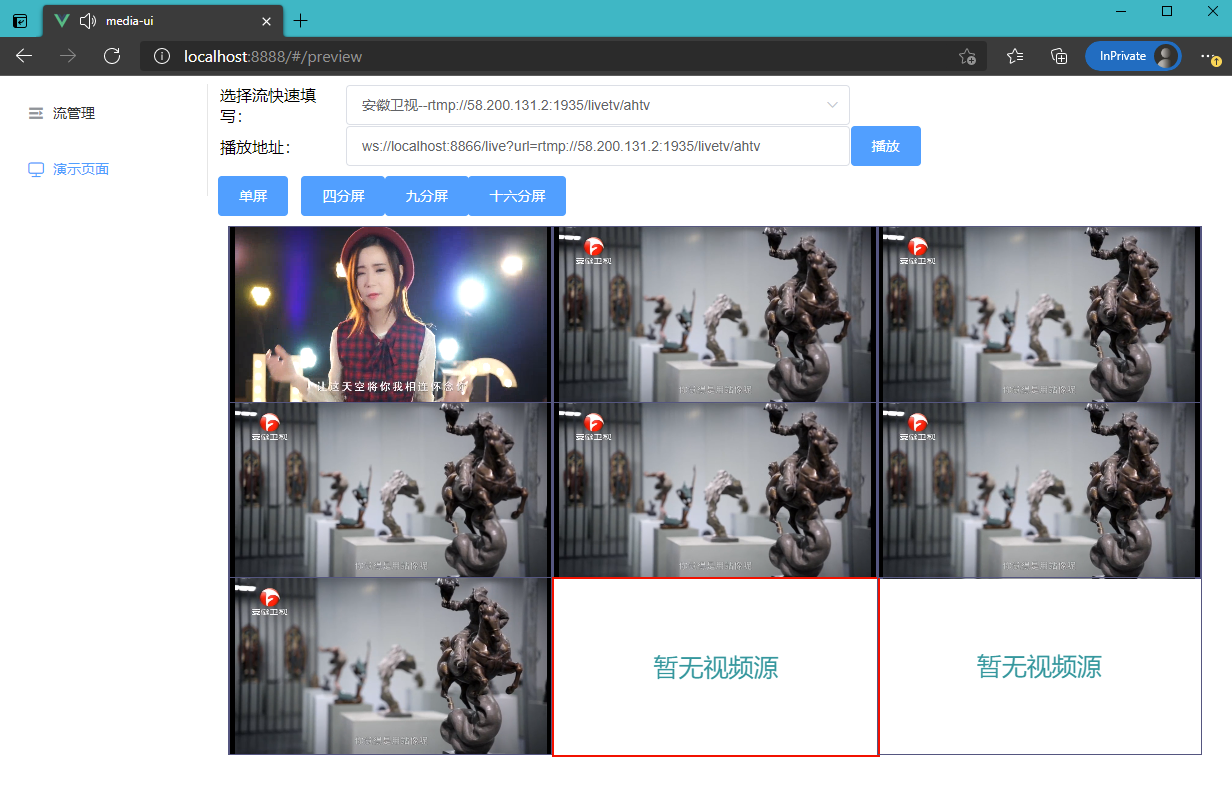Click the site information icon in address bar

point(162,56)
